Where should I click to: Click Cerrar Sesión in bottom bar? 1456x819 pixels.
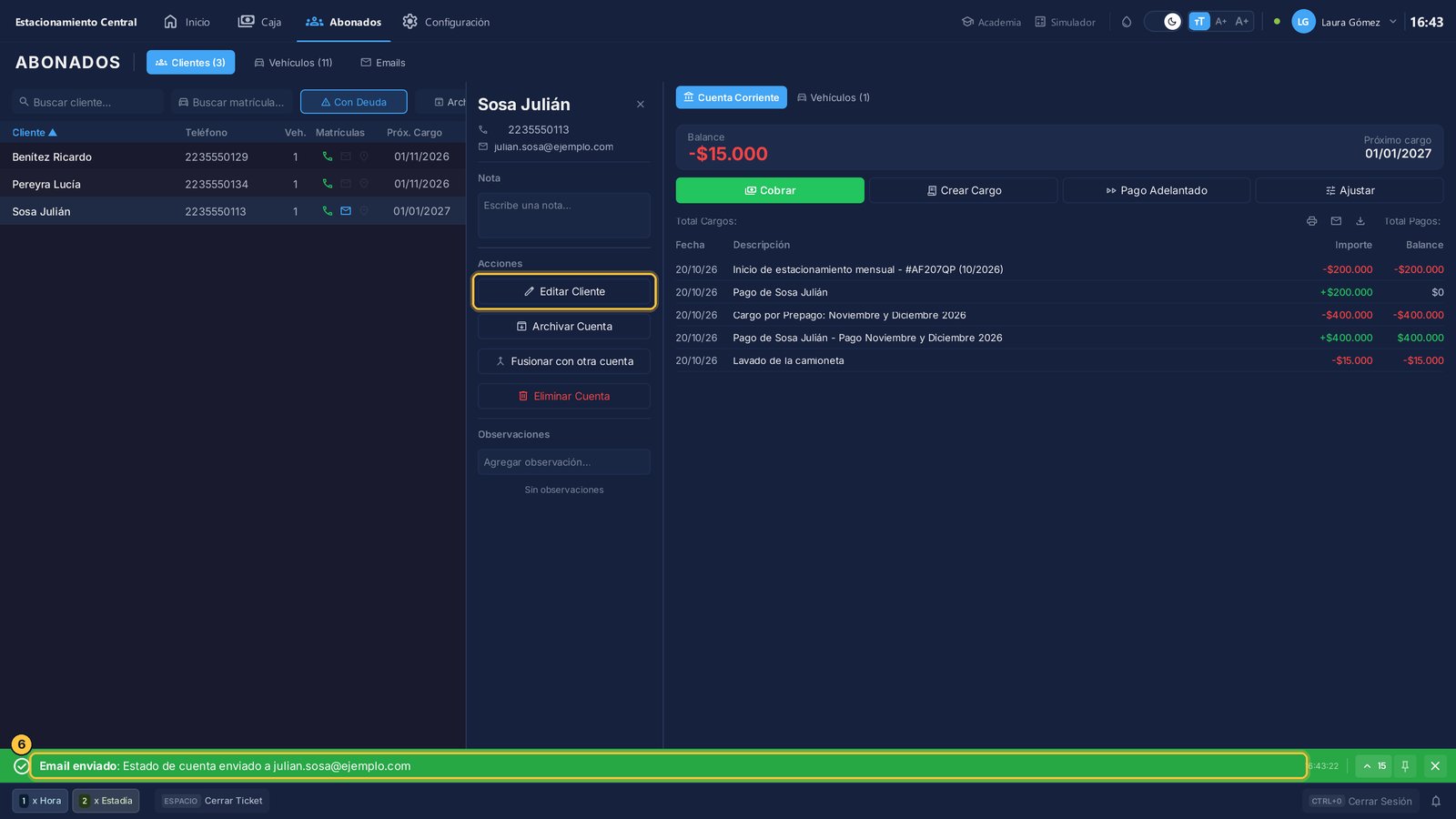pos(1361,802)
